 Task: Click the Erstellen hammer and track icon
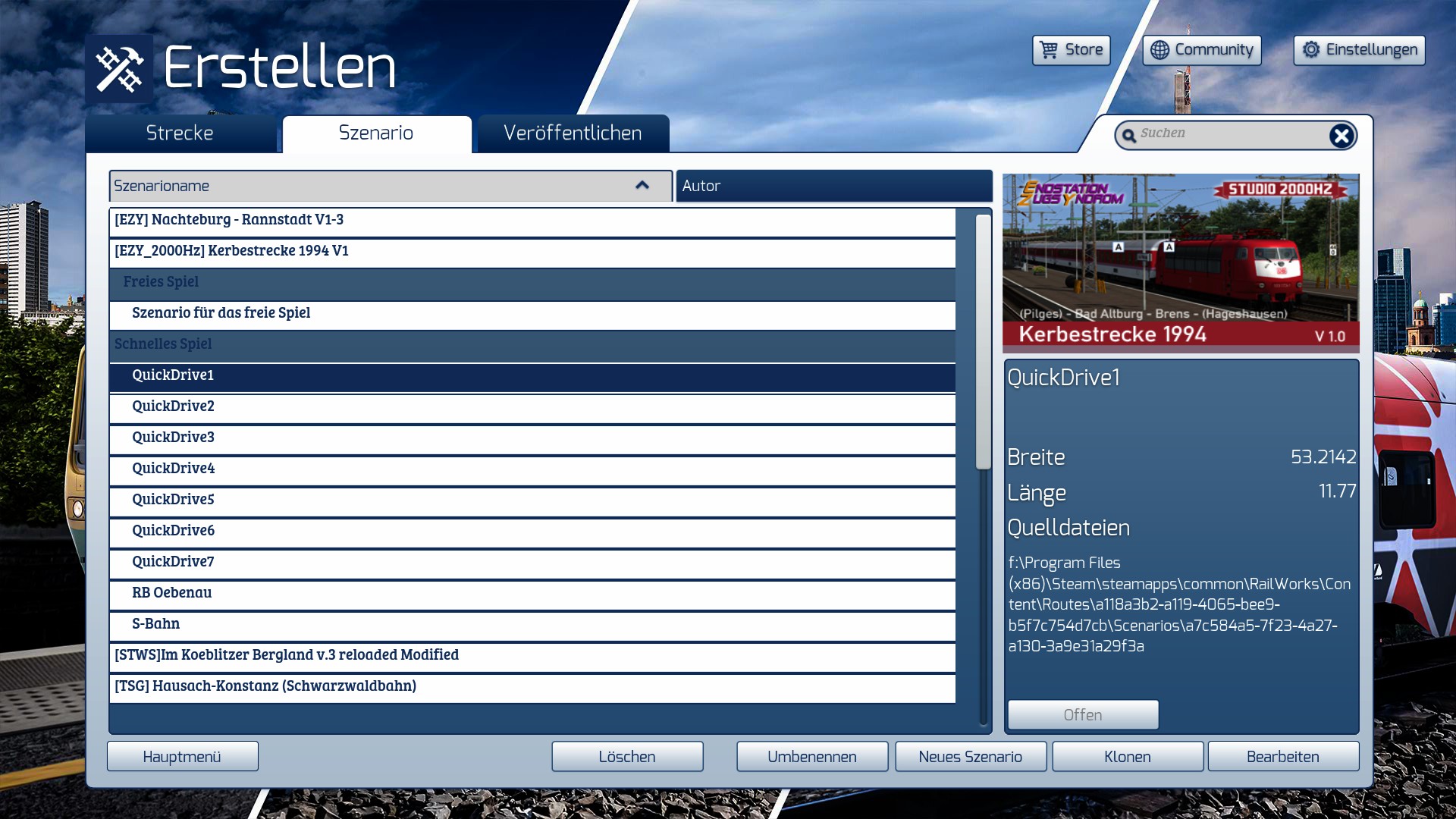click(119, 69)
